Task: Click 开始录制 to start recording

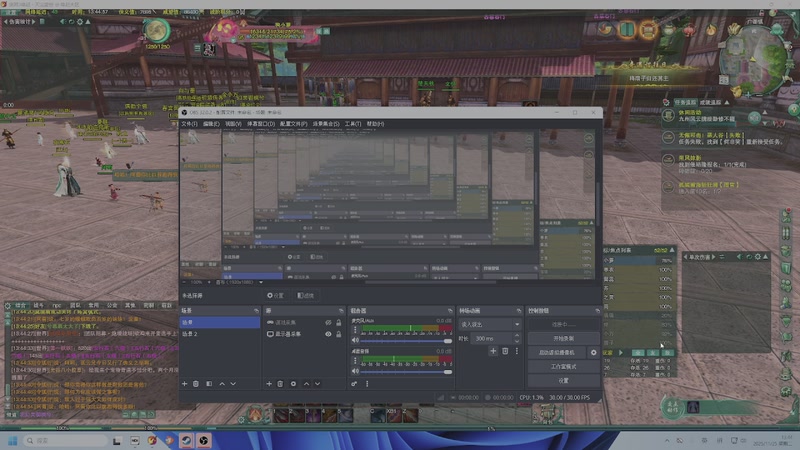Action: tap(564, 338)
